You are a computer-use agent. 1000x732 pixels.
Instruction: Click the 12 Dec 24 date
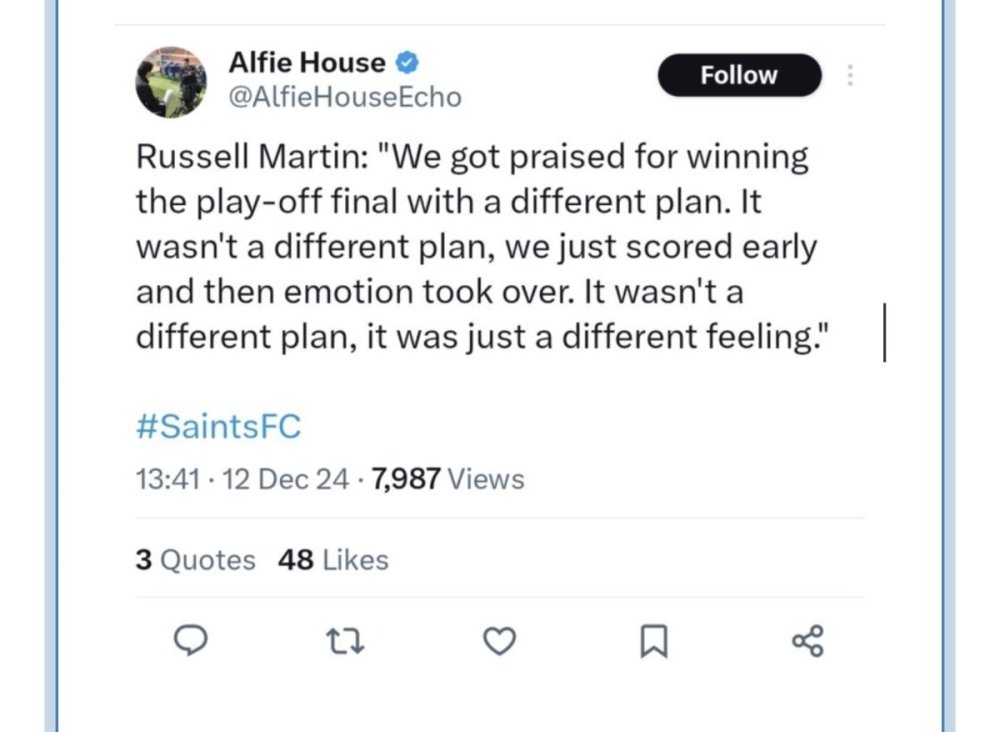[x=286, y=480]
